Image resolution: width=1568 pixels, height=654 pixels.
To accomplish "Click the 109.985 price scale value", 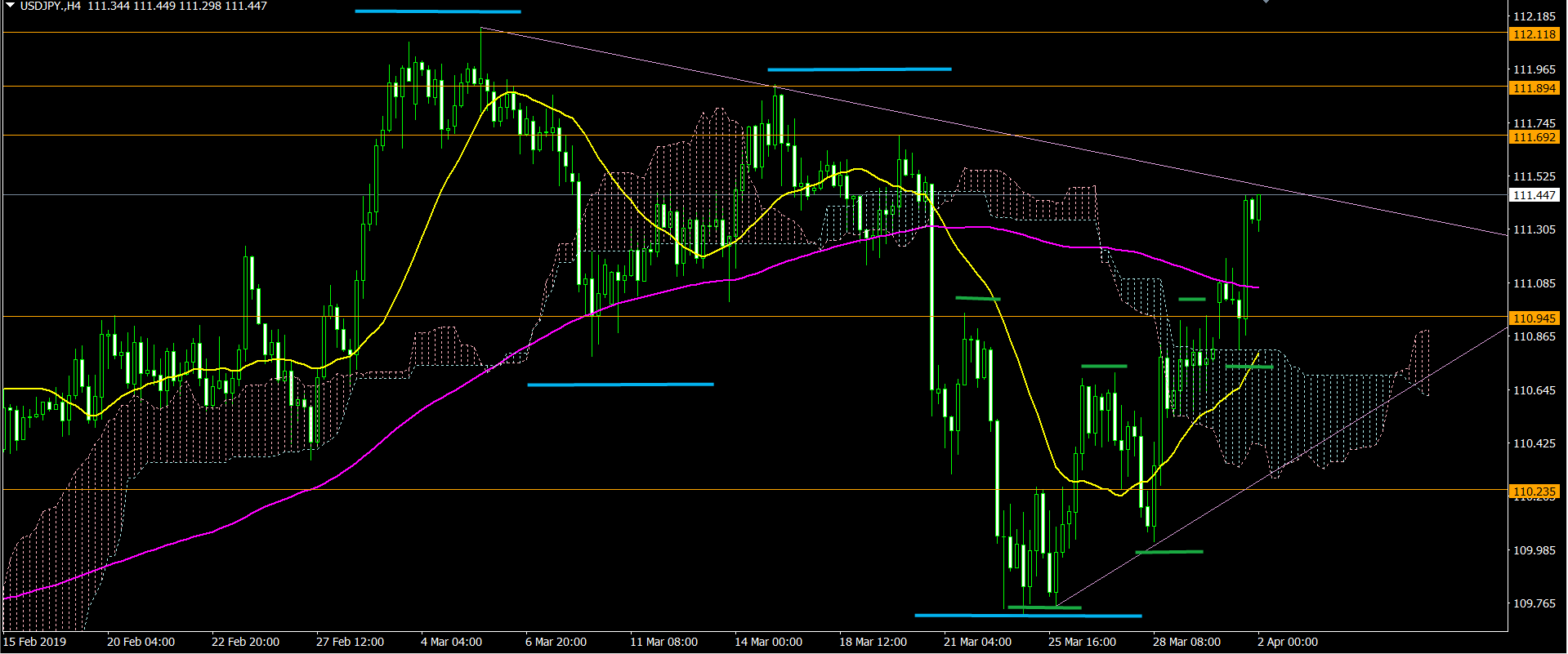I will point(1534,550).
